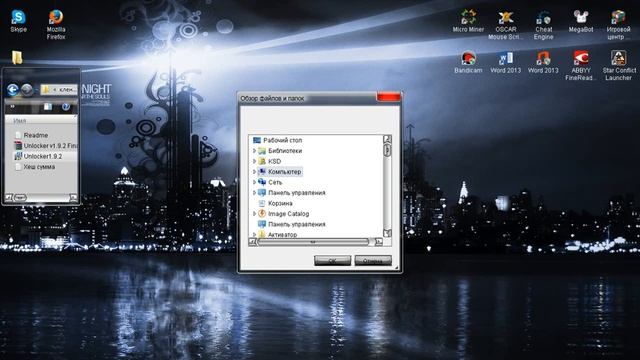Select the Активатор folder in the tree
Image resolution: width=640 pixels, height=360 pixels.
click(x=278, y=235)
